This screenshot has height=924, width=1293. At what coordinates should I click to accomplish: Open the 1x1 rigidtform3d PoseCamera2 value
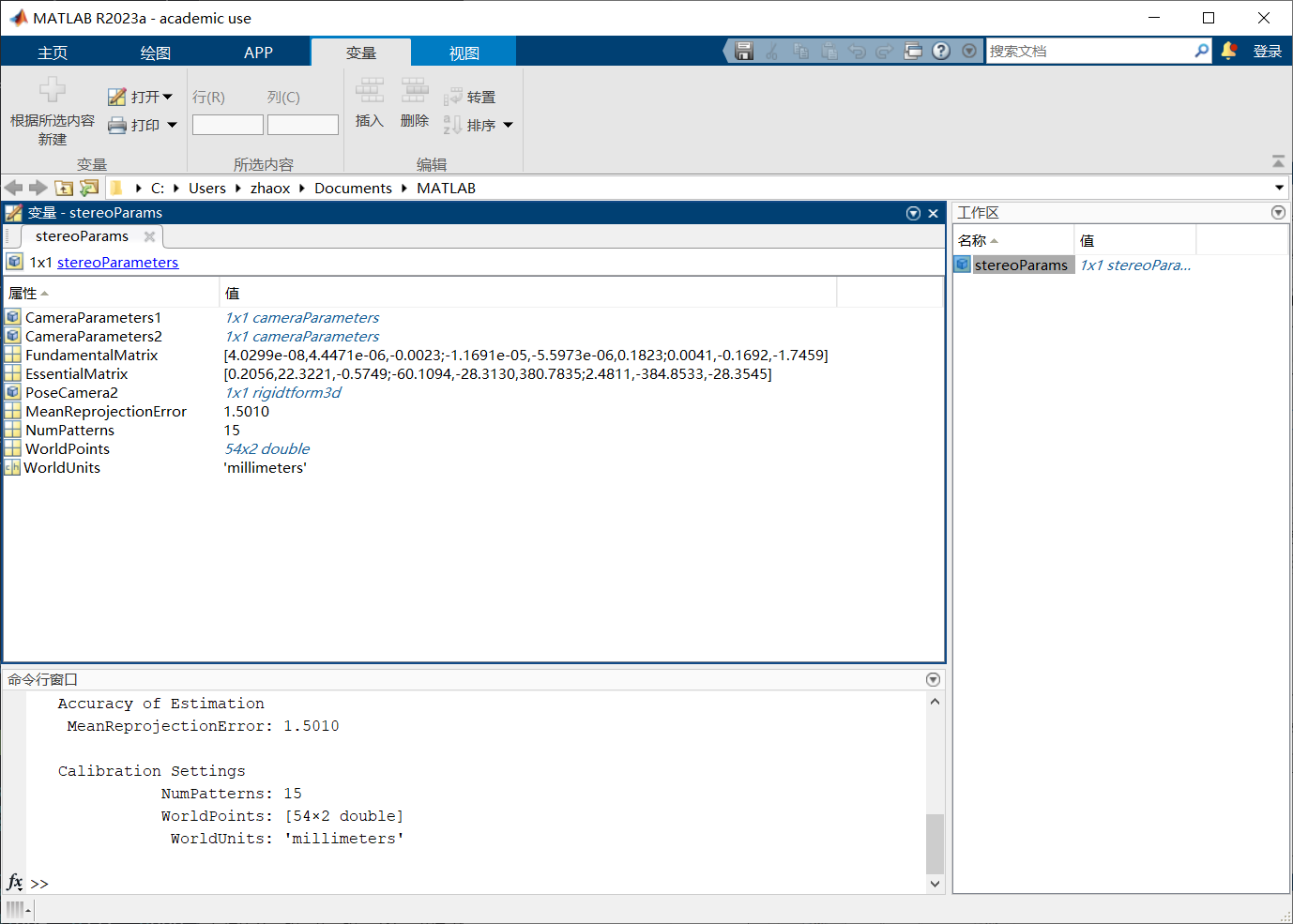[282, 392]
